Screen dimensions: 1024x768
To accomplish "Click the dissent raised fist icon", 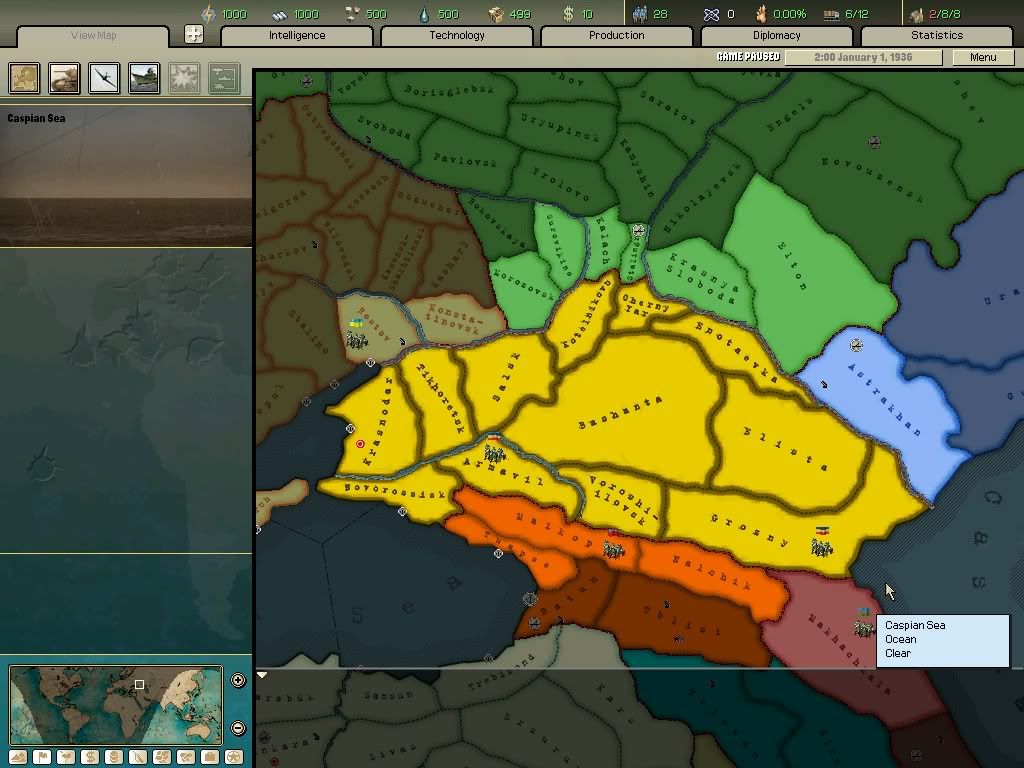I will pos(761,14).
